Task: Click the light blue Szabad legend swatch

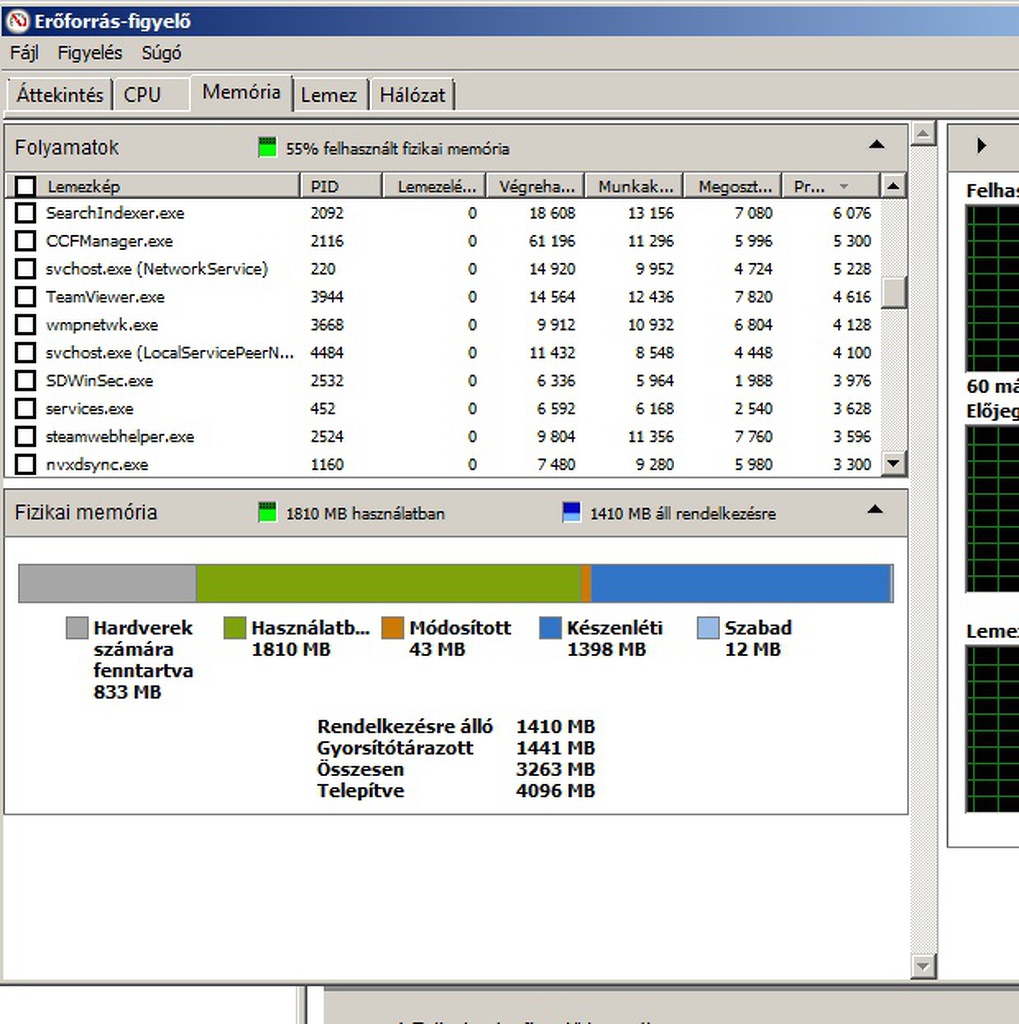Action: 708,628
